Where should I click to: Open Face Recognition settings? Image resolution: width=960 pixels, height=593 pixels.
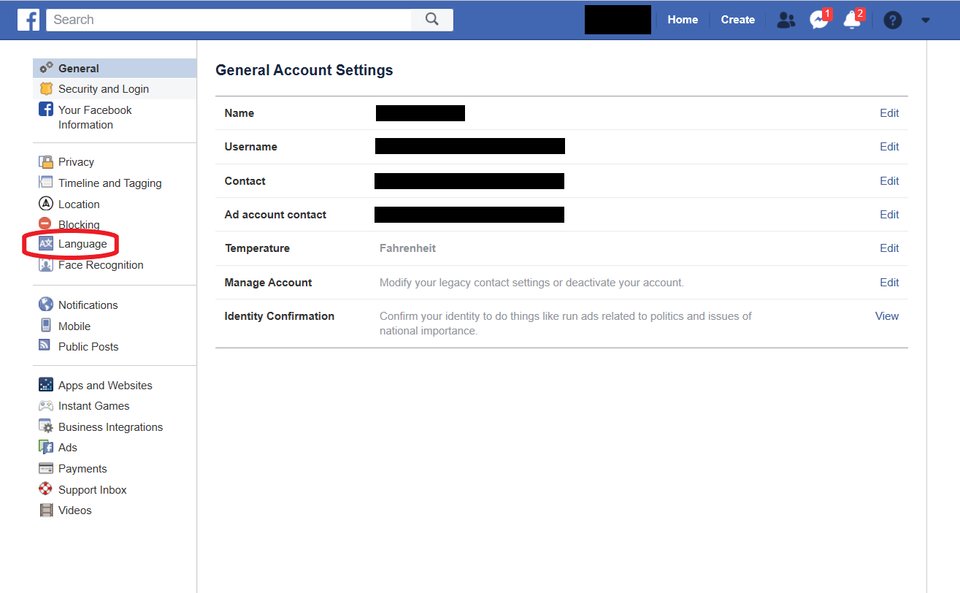(91, 265)
